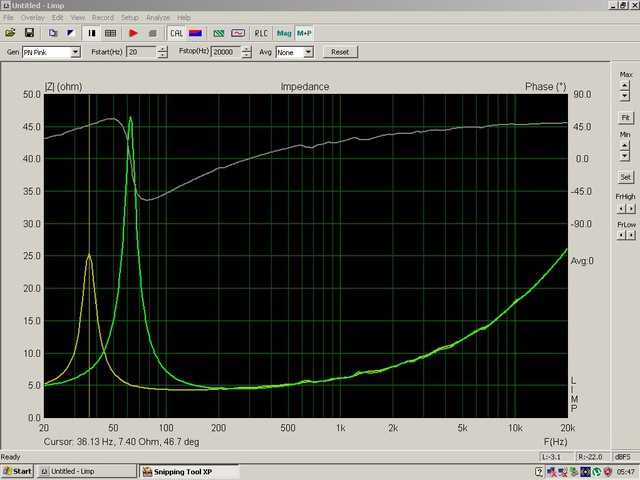This screenshot has width=640, height=480.
Task: Click the Cursor readout text below the graph
Action: pyautogui.click(x=121, y=442)
